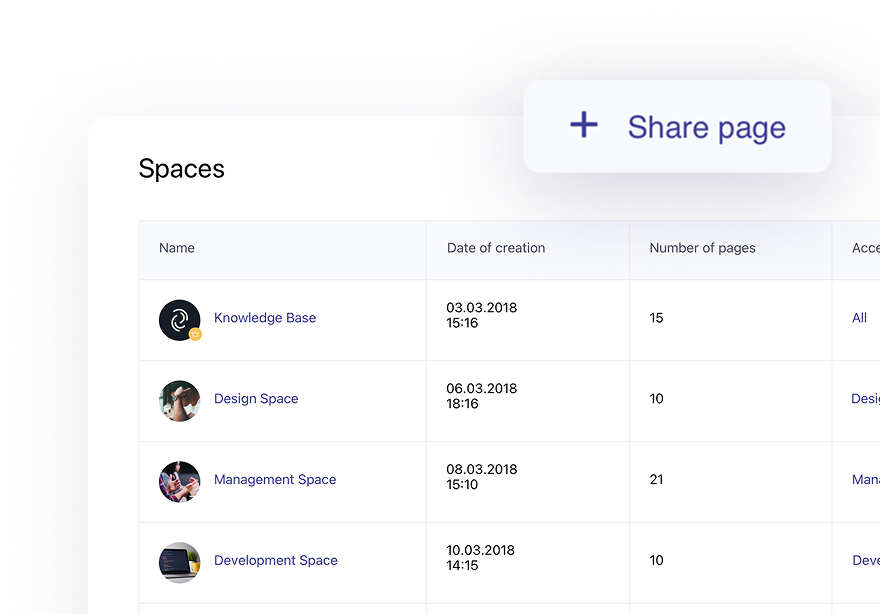Sort by the Date of creation column

[x=496, y=248]
